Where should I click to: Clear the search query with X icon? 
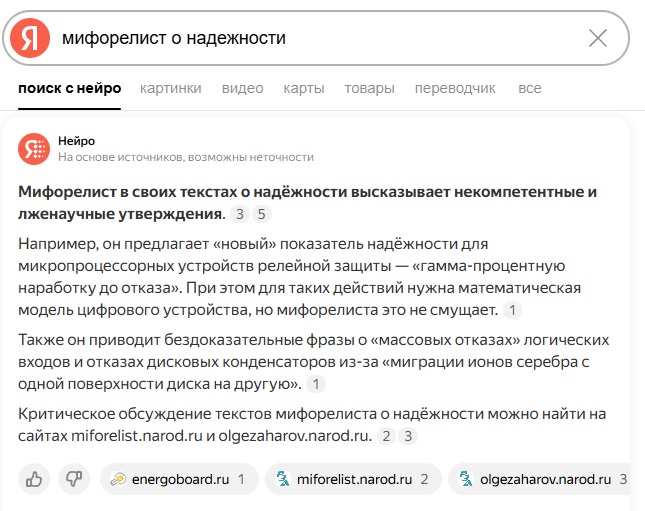point(598,38)
